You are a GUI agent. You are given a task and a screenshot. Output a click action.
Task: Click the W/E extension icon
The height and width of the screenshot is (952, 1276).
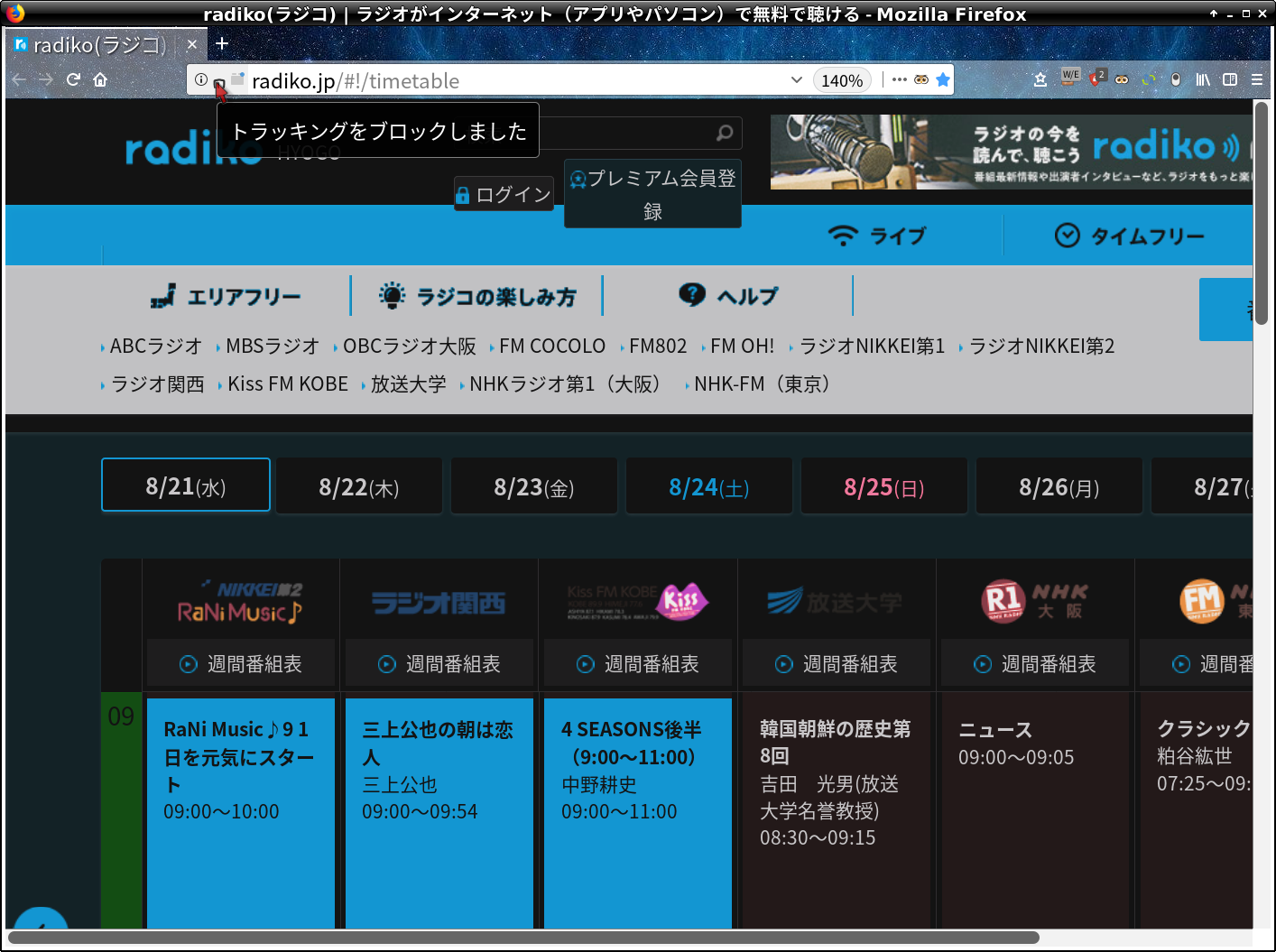tap(1070, 77)
